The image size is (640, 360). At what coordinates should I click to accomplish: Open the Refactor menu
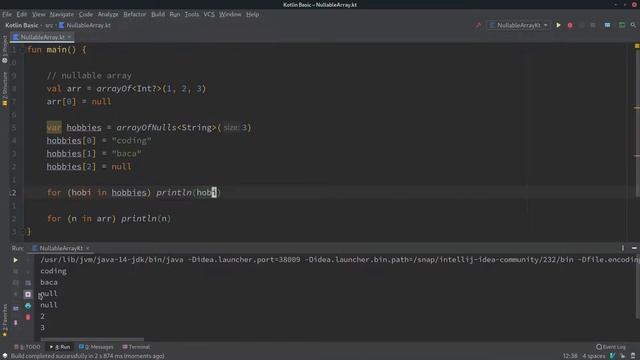tap(134, 14)
